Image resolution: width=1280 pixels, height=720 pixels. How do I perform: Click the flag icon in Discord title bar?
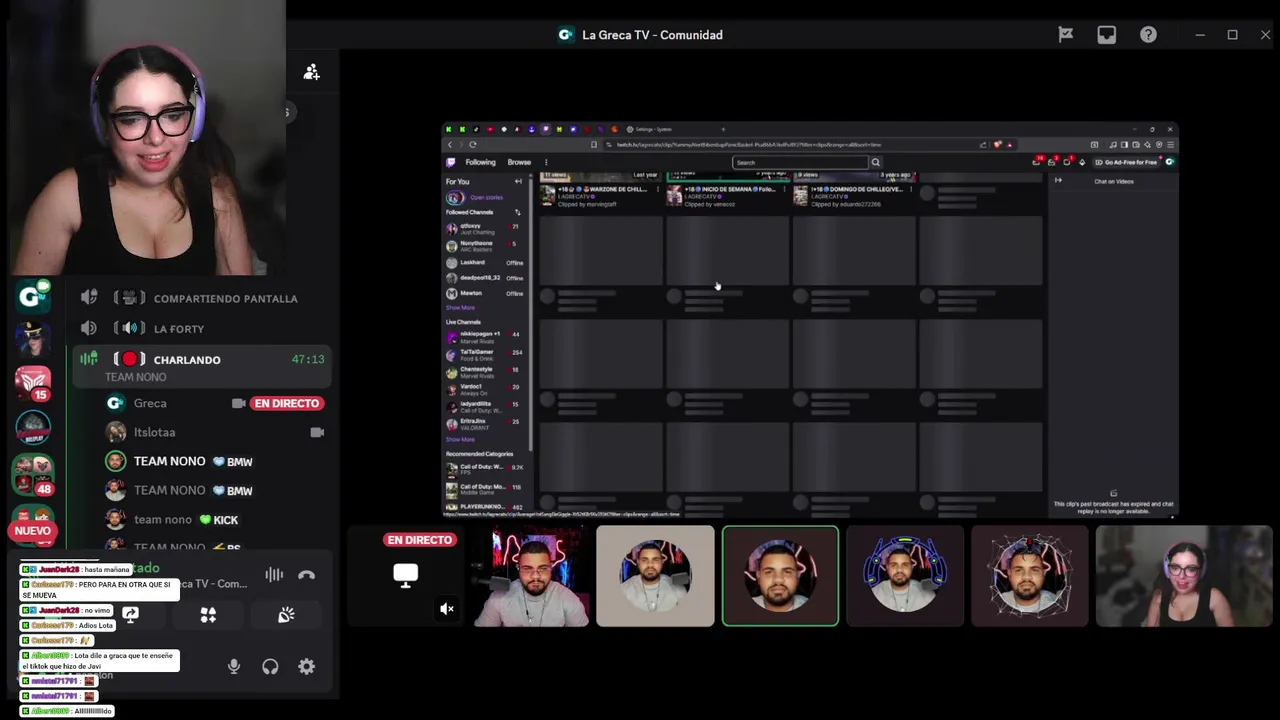(x=1065, y=35)
